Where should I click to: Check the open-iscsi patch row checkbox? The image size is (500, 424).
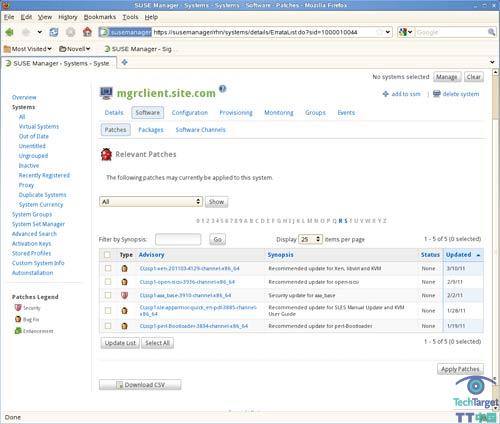coord(108,282)
